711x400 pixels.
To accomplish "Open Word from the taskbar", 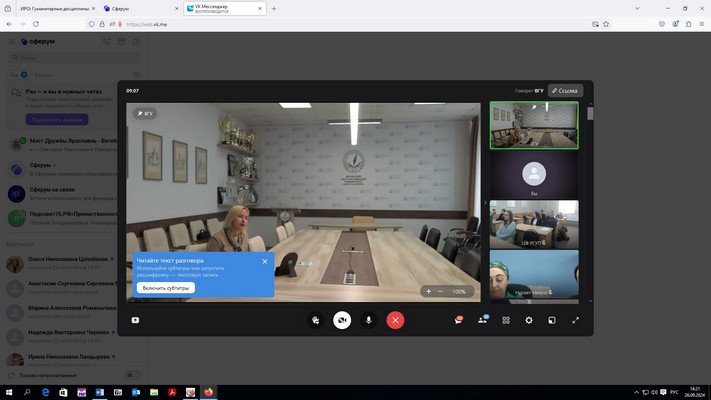I will click(100, 392).
